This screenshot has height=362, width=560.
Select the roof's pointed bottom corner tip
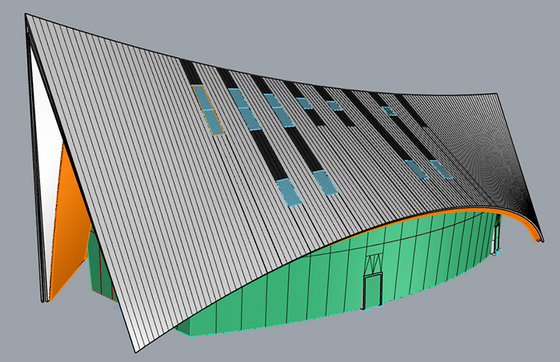tap(136, 351)
